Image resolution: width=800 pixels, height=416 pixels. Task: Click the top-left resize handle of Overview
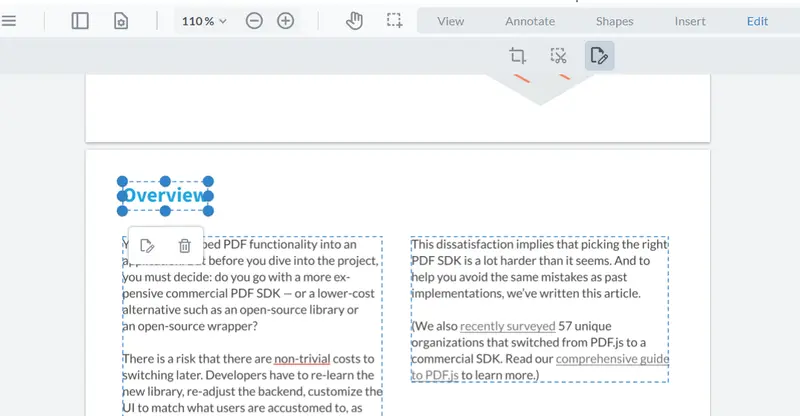click(122, 181)
